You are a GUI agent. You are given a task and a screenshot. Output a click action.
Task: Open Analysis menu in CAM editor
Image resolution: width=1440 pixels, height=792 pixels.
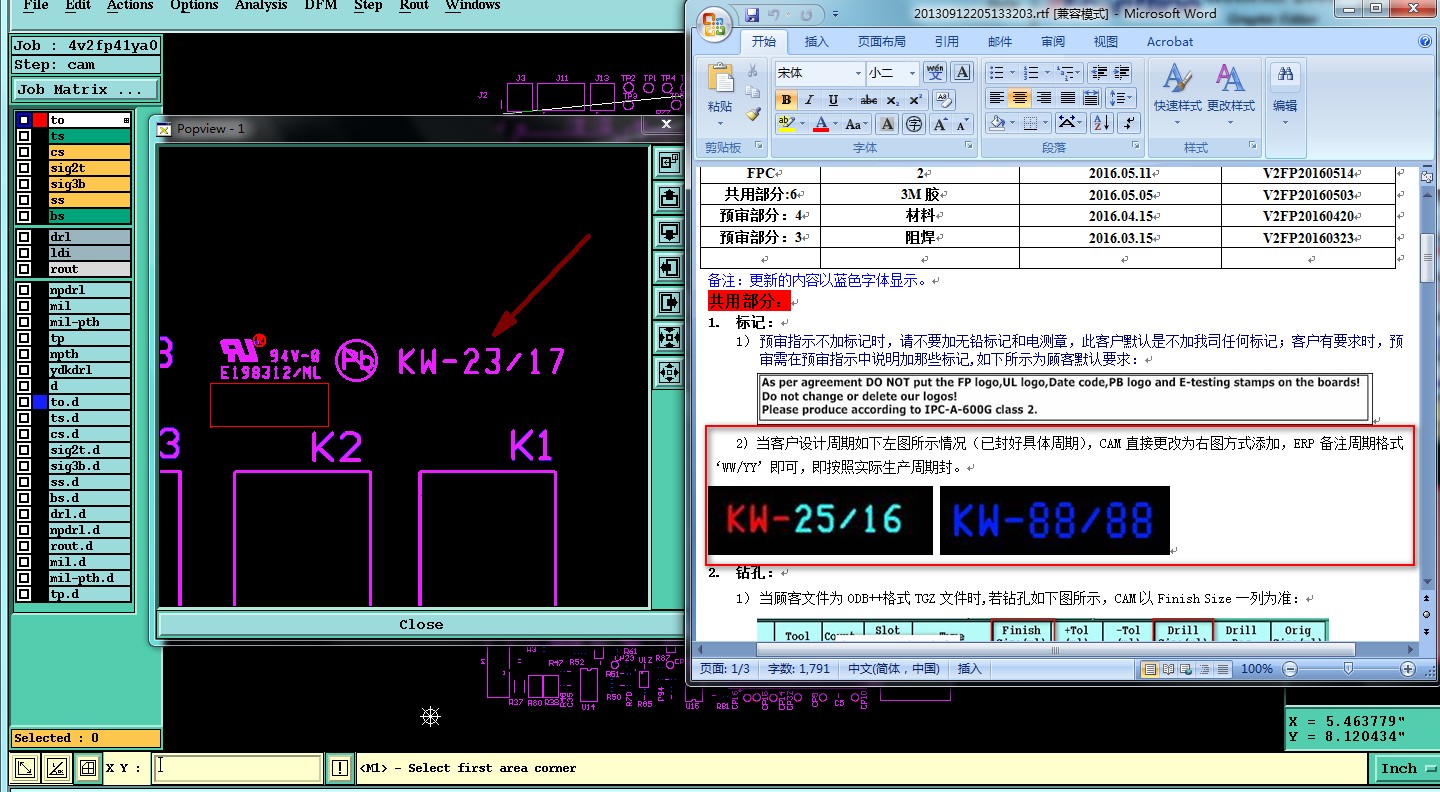(x=261, y=6)
